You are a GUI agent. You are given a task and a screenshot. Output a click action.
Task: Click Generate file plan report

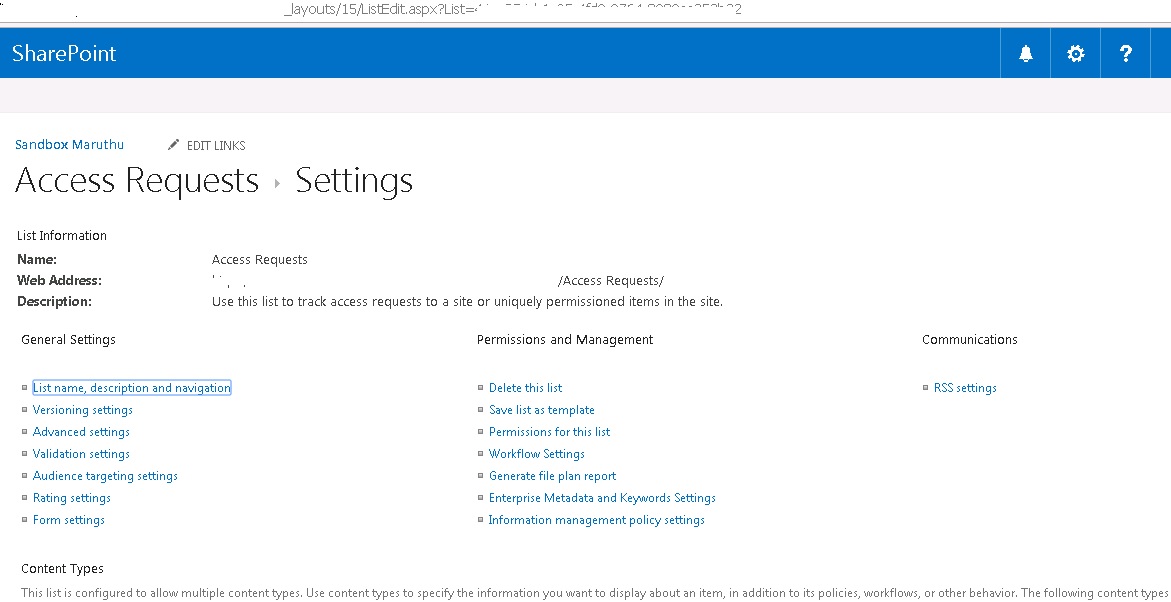[552, 475]
